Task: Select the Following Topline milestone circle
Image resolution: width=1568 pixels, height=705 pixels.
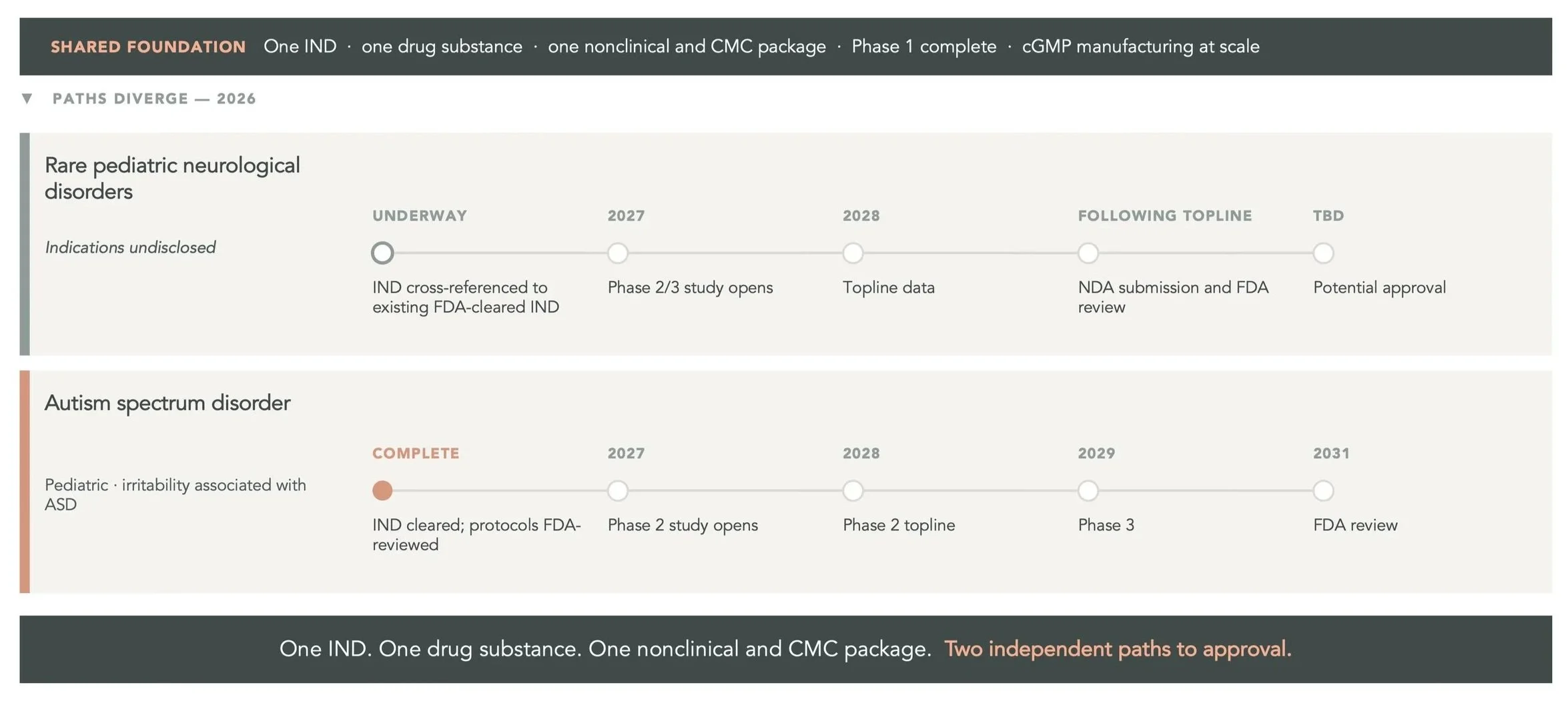Action: click(x=1088, y=253)
